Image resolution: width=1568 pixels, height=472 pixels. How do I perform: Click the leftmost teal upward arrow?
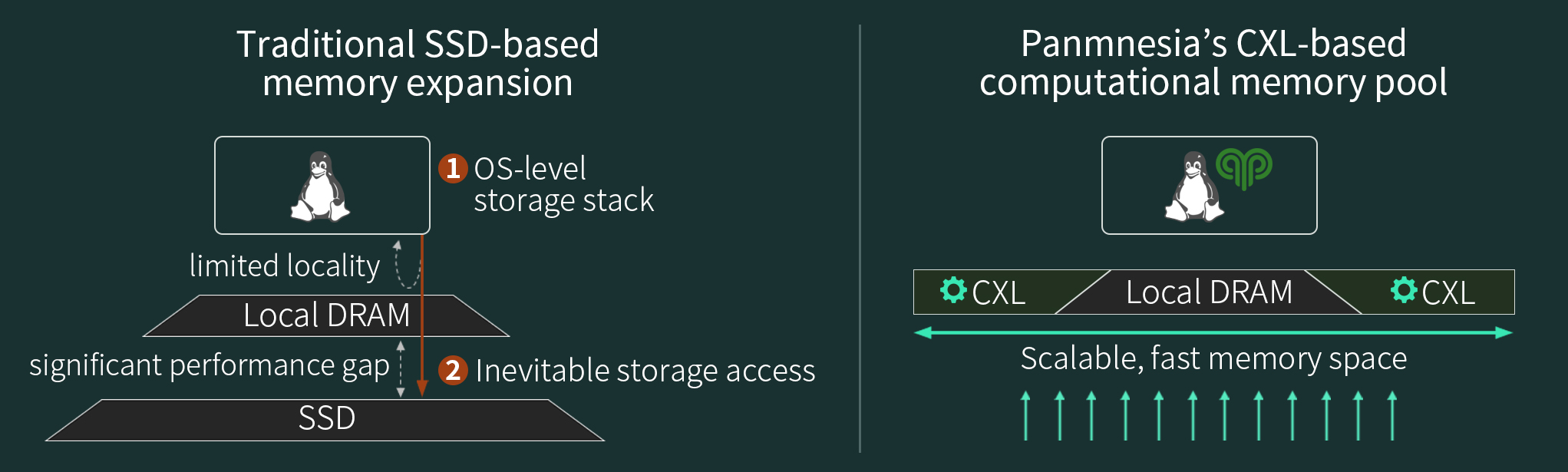click(1026, 415)
